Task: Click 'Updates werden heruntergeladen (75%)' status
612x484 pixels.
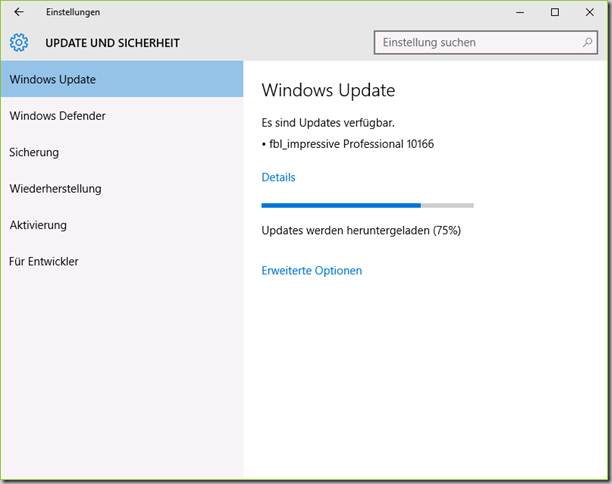Action: tap(361, 230)
